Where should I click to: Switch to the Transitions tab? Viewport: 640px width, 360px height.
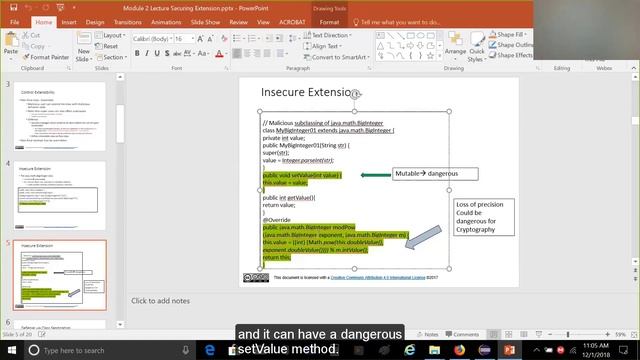tap(128, 22)
